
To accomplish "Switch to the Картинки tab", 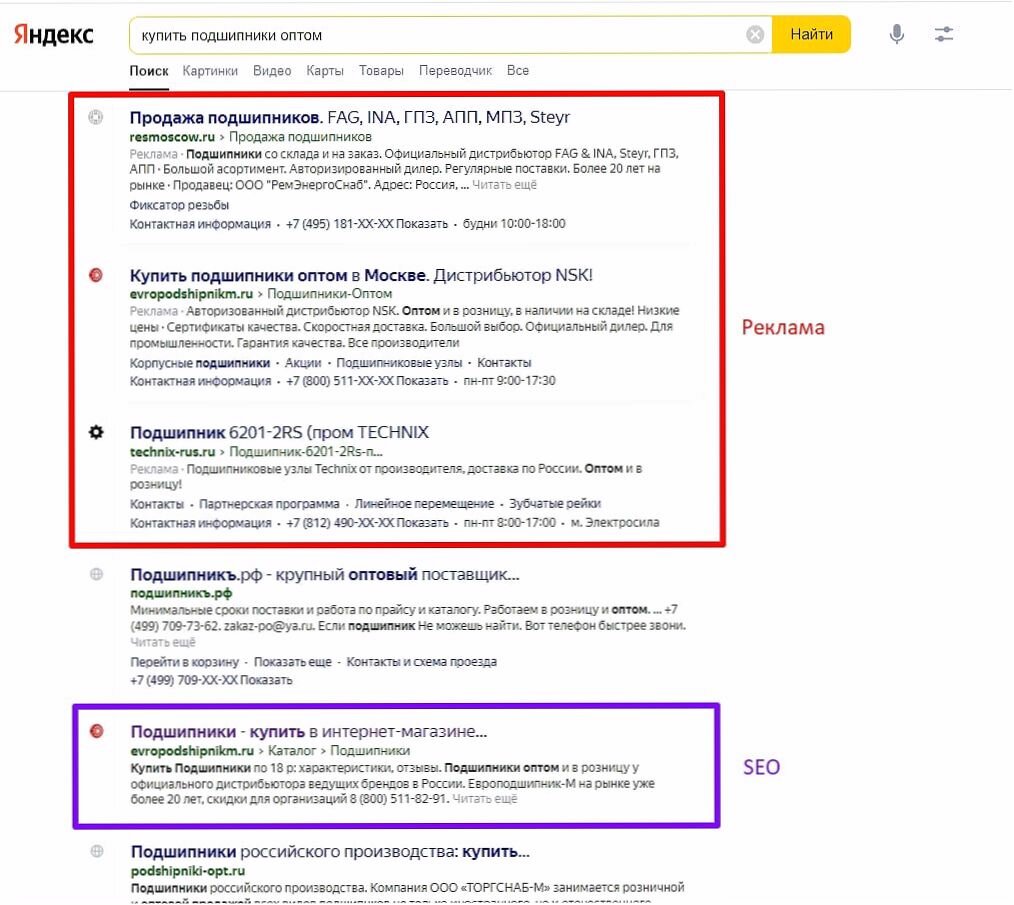I will point(210,71).
